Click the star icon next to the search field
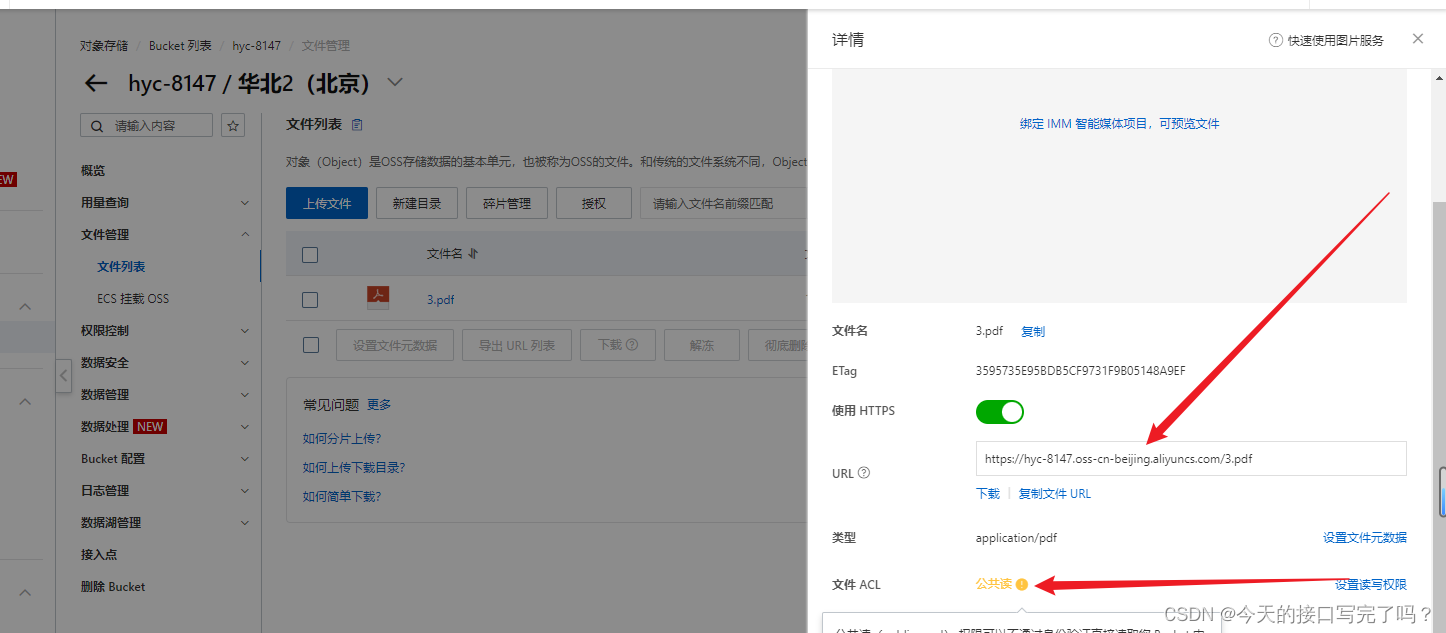Viewport: 1446px width, 633px height. [x=232, y=125]
